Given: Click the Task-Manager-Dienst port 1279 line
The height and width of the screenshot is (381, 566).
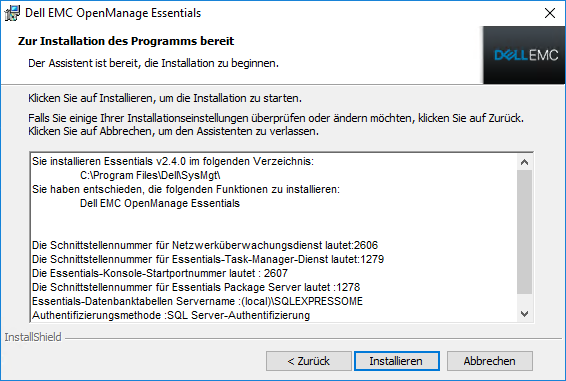Looking at the screenshot, I should pos(208,260).
